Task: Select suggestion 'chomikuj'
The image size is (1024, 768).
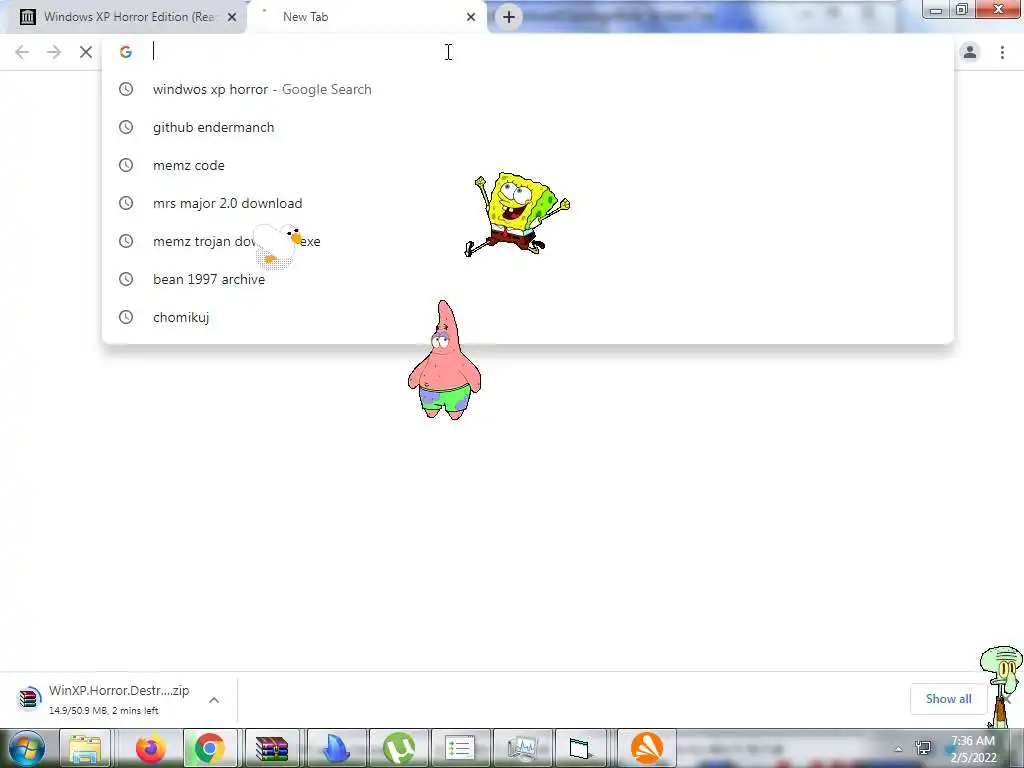Action: coord(528,317)
